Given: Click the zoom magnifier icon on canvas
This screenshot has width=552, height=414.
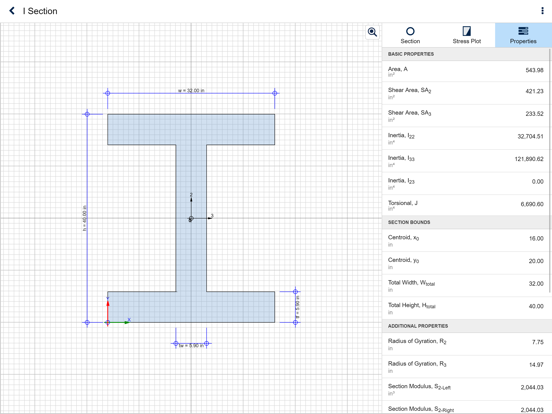Looking at the screenshot, I should 372,32.
